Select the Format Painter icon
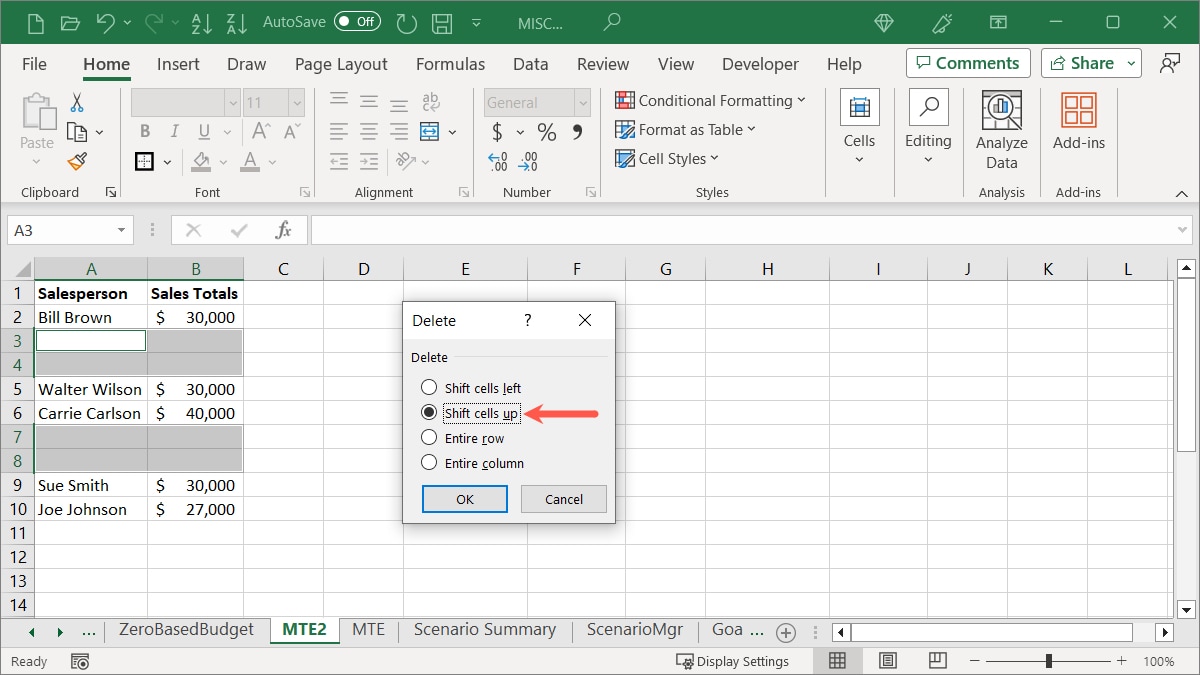This screenshot has width=1200, height=675. [77, 161]
